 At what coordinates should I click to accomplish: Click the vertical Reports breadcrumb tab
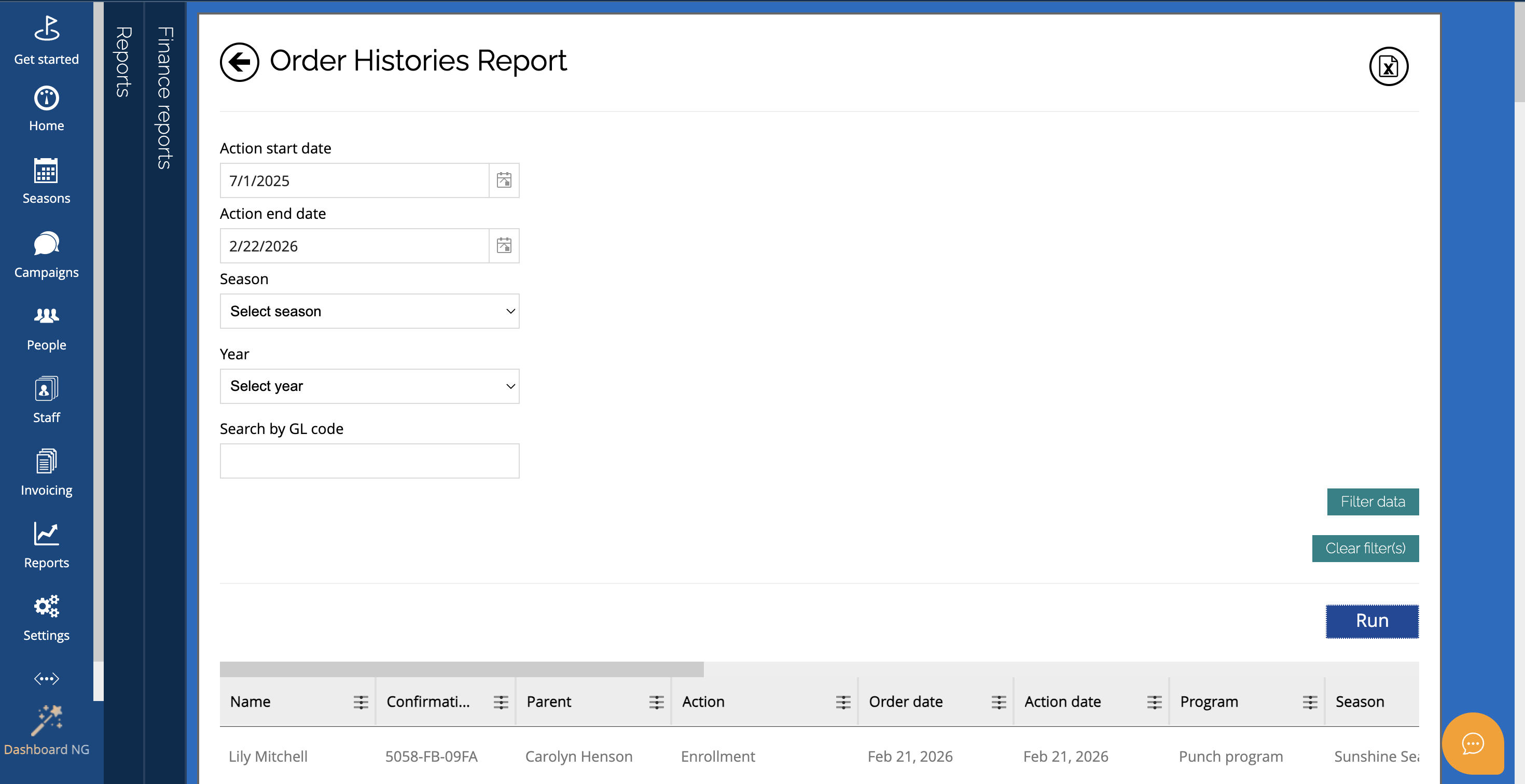pos(123,62)
